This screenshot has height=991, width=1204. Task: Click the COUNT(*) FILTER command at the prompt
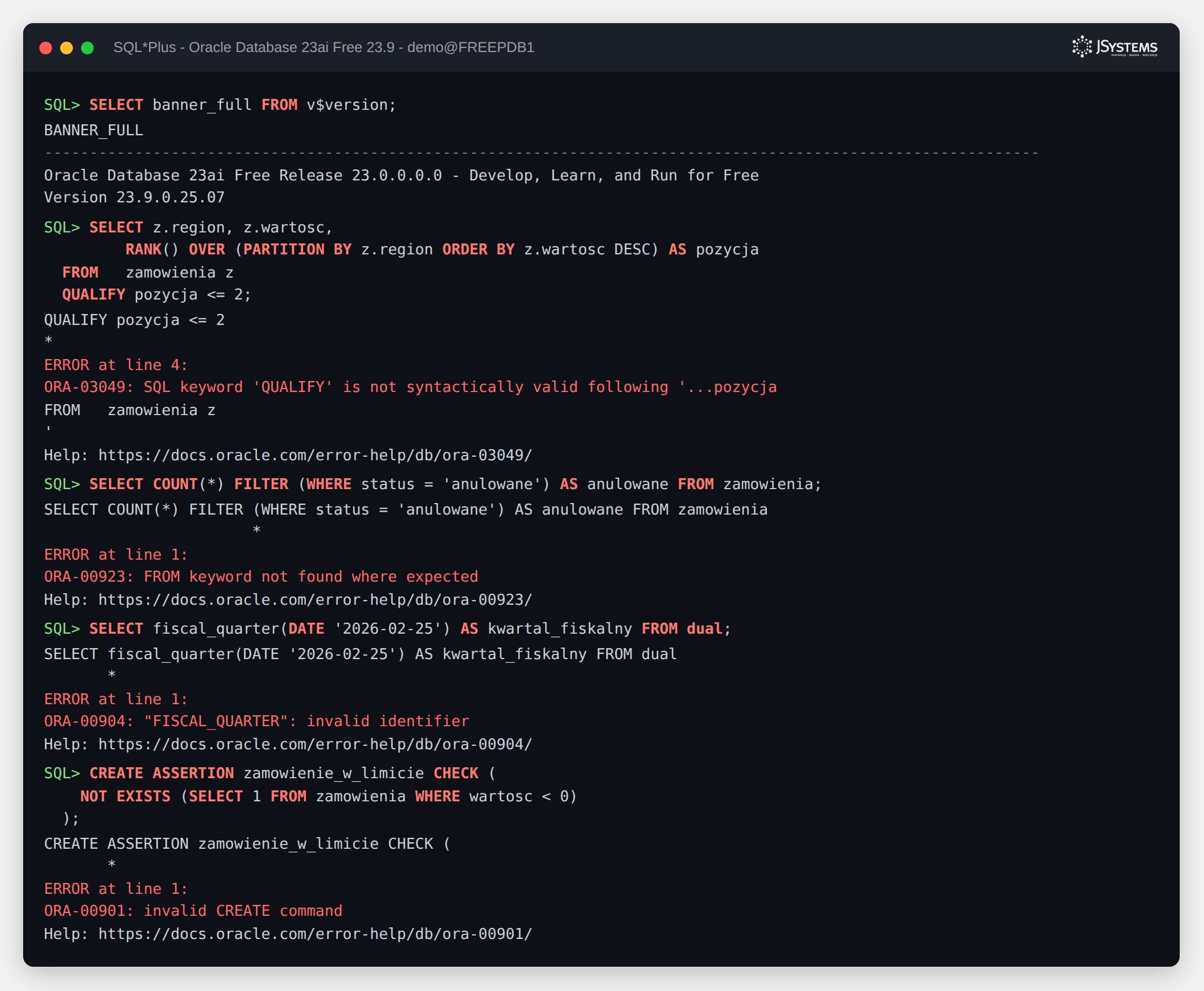point(455,485)
